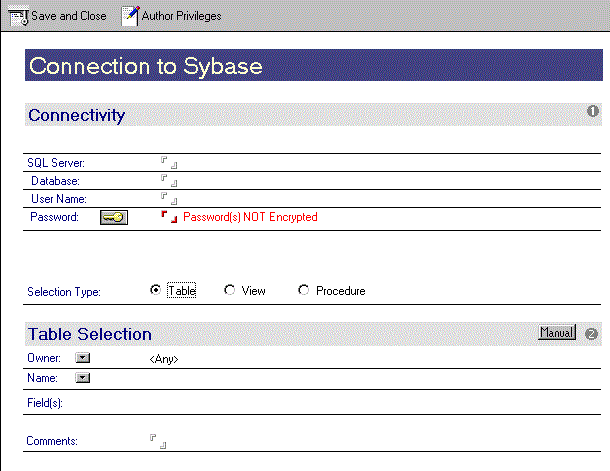The width and height of the screenshot is (610, 471).
Task: Click the Save and Close action
Action: (x=58, y=16)
